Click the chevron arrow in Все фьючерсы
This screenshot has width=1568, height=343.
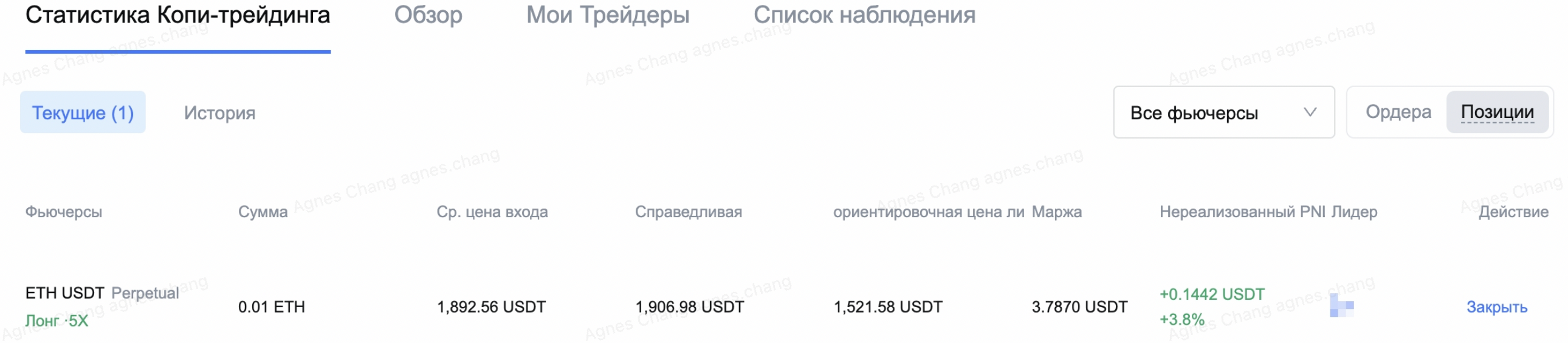point(1310,112)
